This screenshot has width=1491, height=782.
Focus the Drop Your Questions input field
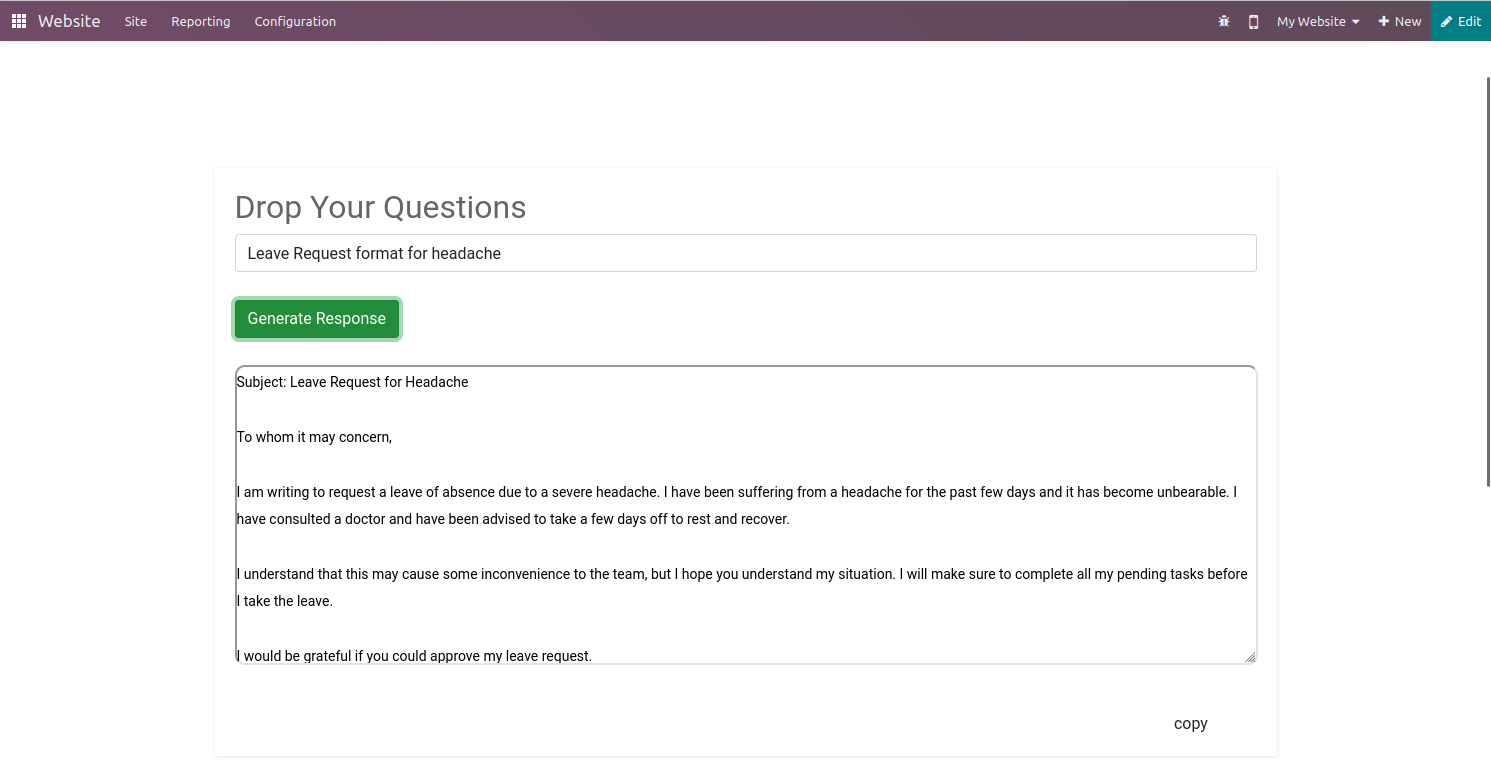click(745, 253)
